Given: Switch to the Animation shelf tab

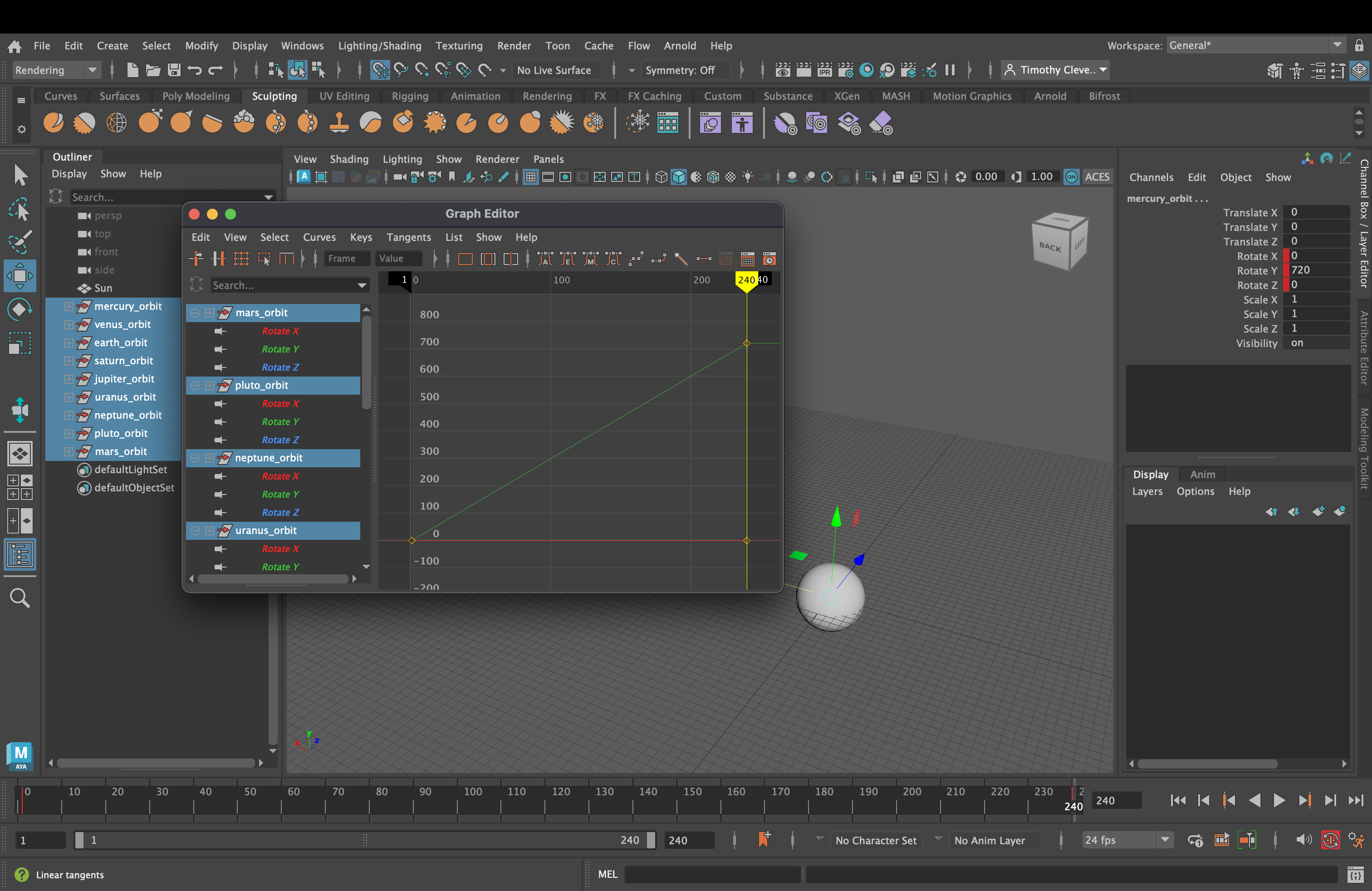Looking at the screenshot, I should click(475, 96).
